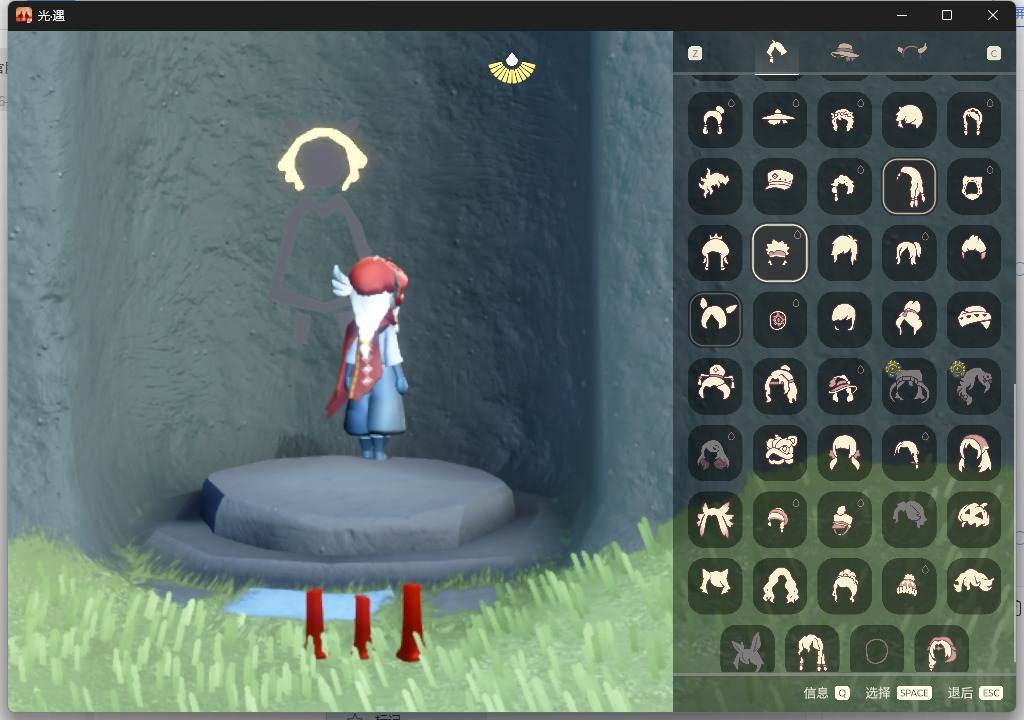Select greyed-out wavy hair with flower
The image size is (1024, 720).
tap(974, 386)
